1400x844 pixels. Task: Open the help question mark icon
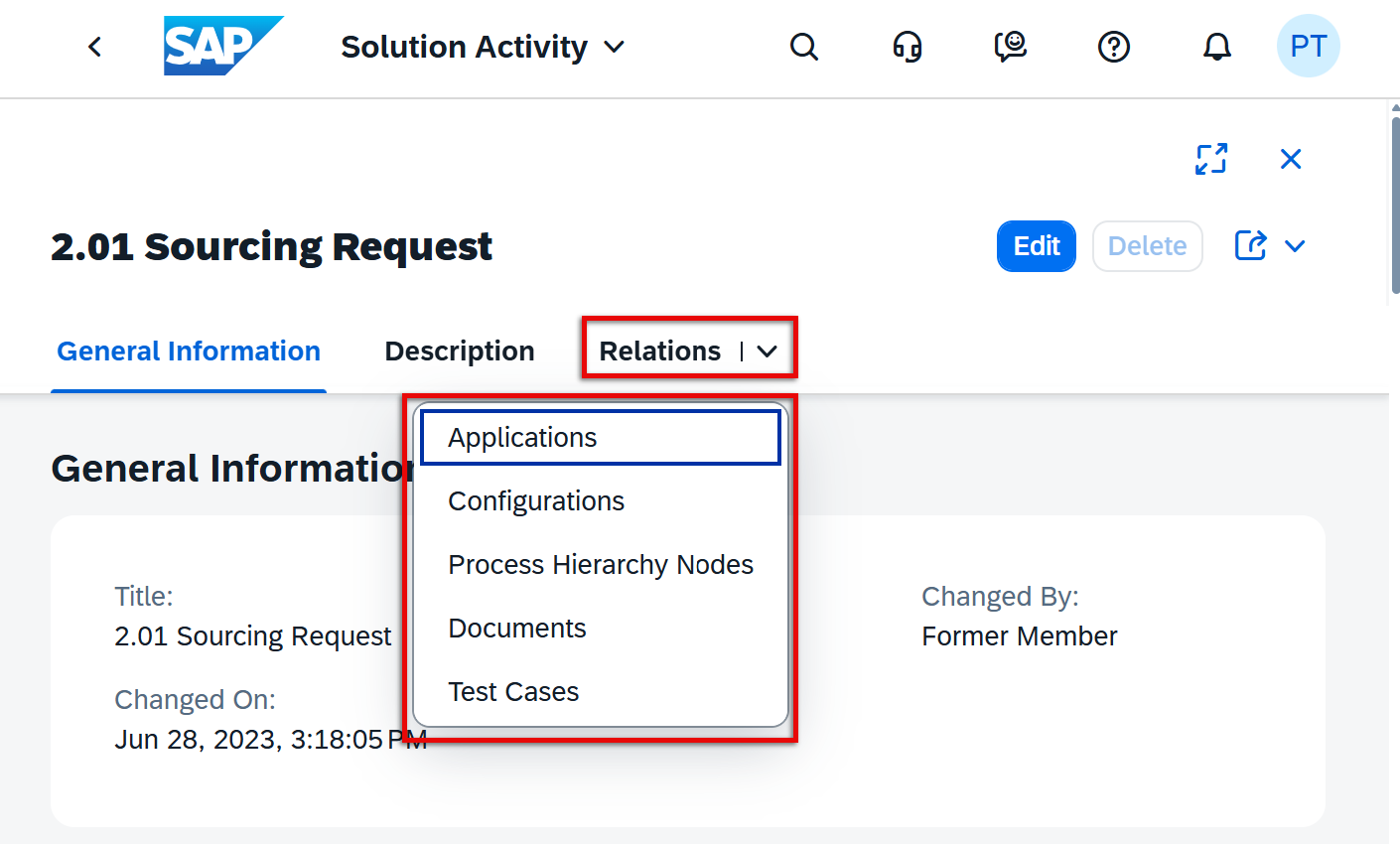click(x=1114, y=47)
